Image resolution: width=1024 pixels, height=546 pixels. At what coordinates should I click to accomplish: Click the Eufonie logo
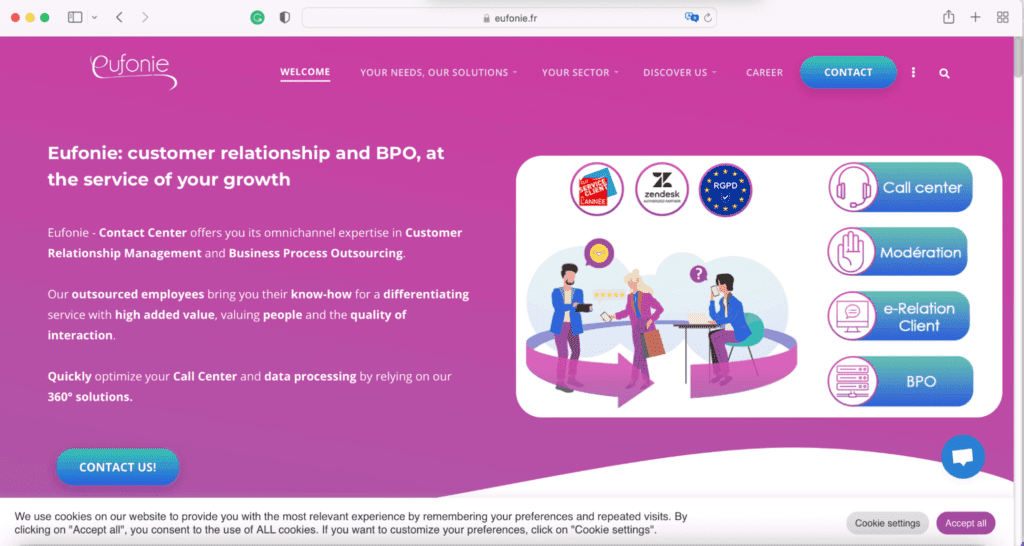pyautogui.click(x=134, y=70)
